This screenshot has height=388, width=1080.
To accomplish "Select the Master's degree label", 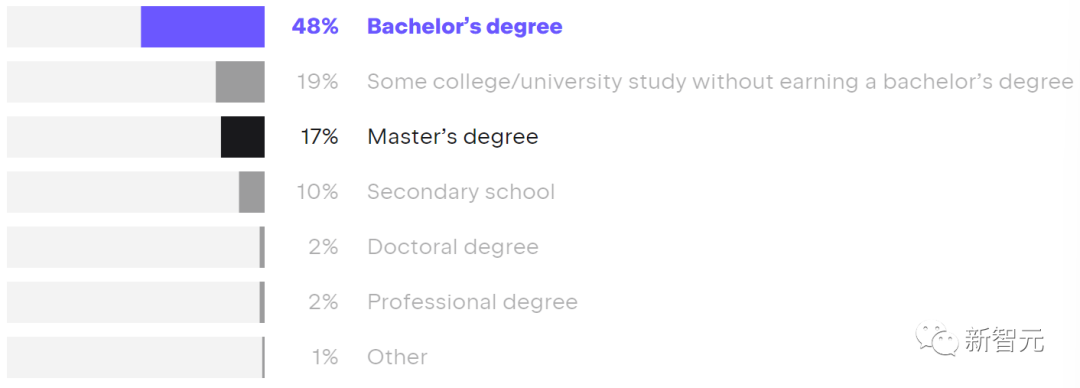I will pos(453,136).
